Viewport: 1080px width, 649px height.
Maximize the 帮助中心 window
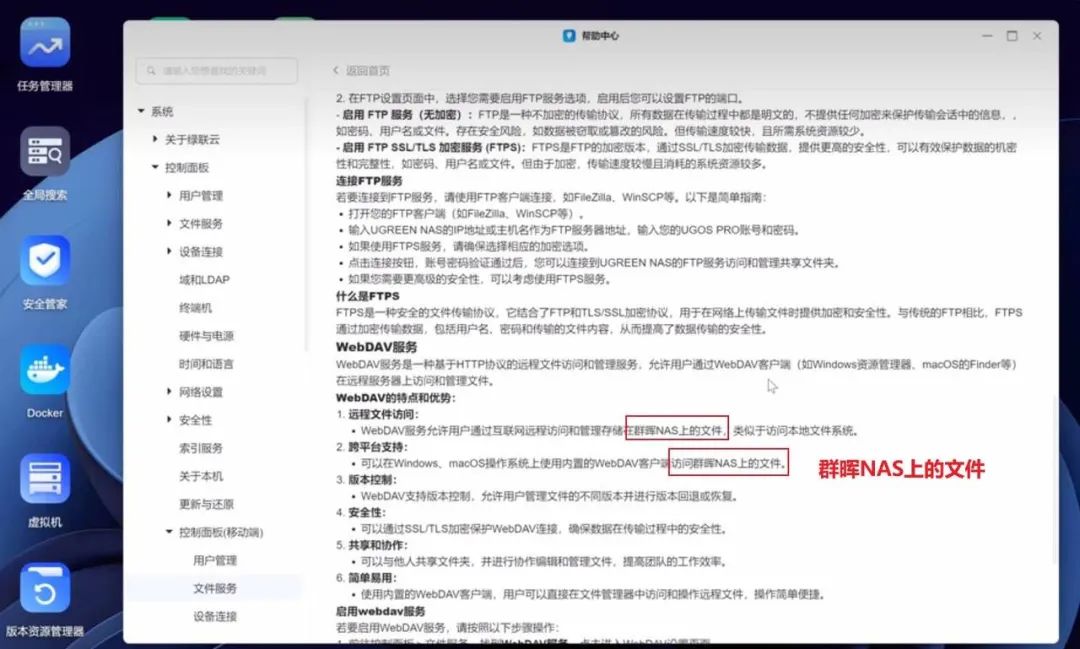(1012, 36)
